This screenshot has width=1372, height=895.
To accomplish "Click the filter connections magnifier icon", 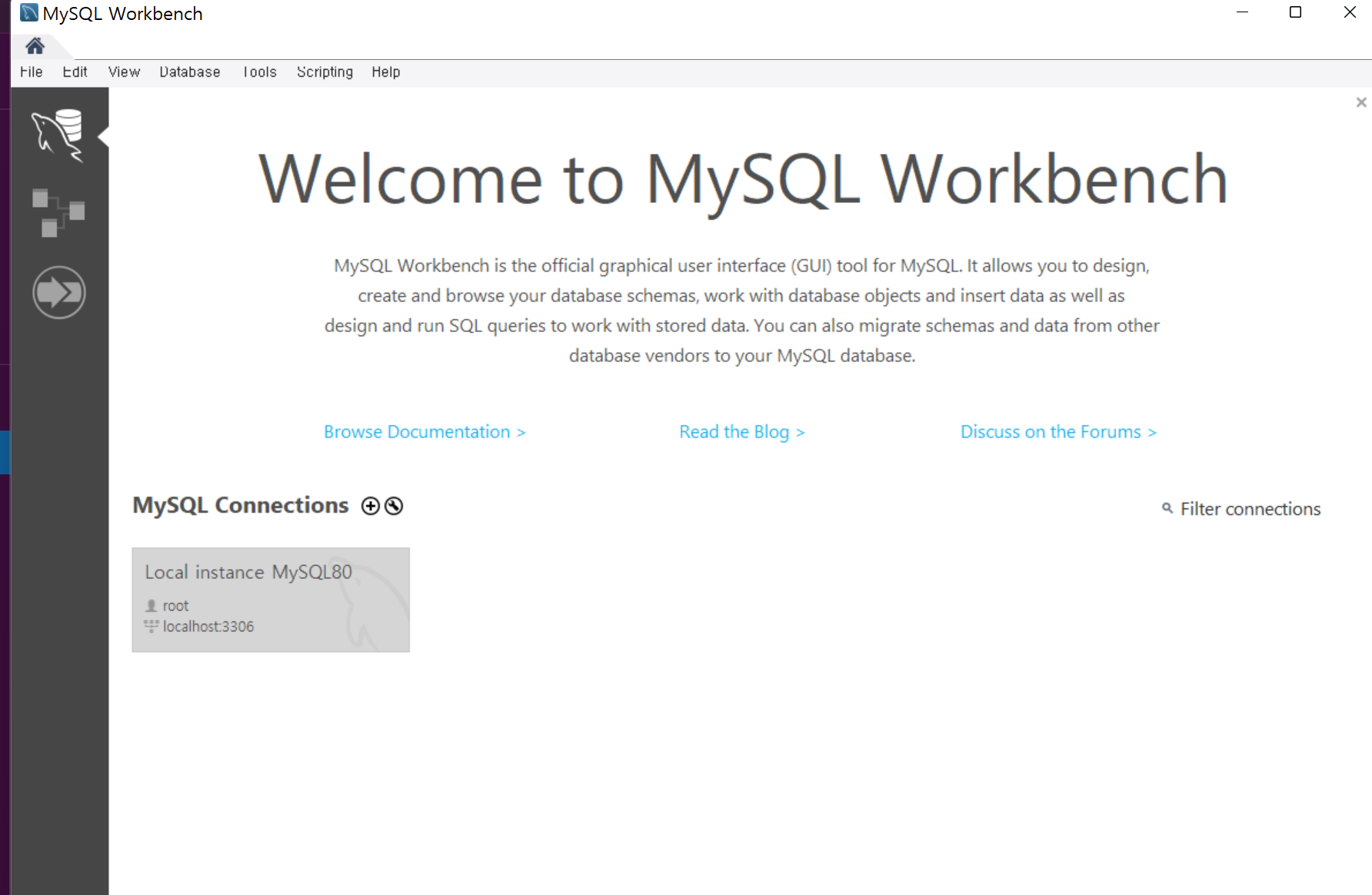I will tap(1167, 508).
